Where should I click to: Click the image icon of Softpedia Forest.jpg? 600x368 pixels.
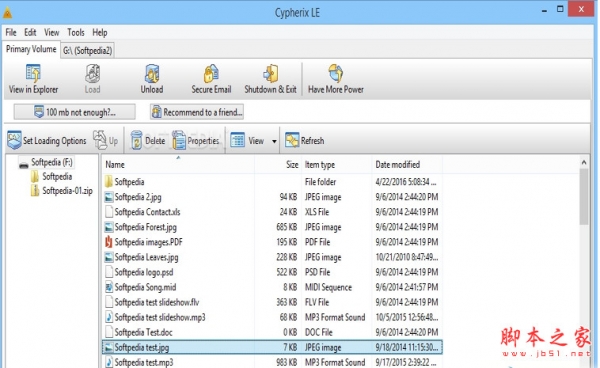[109, 227]
